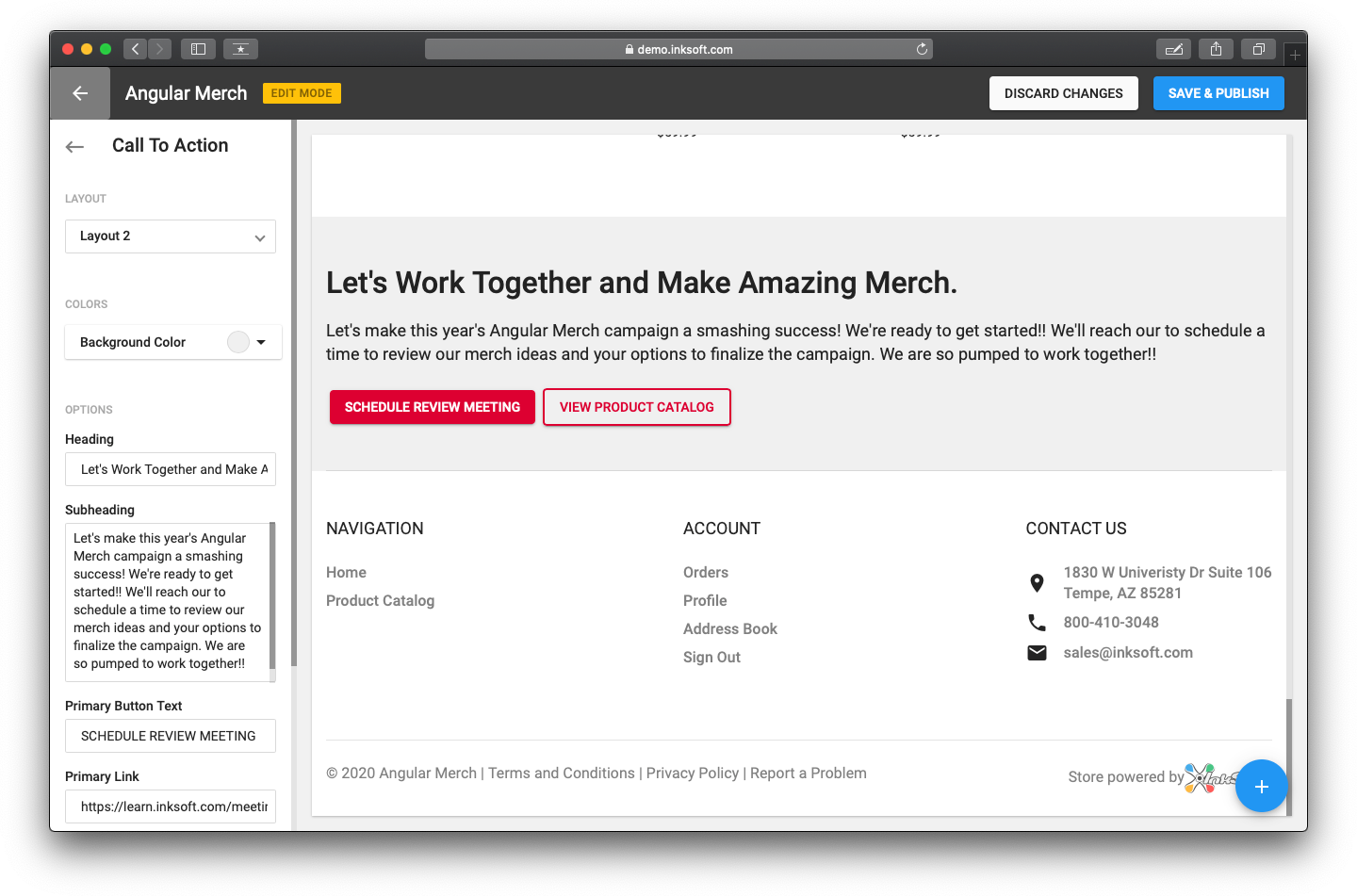Click the Angular Merch store title

[x=187, y=93]
